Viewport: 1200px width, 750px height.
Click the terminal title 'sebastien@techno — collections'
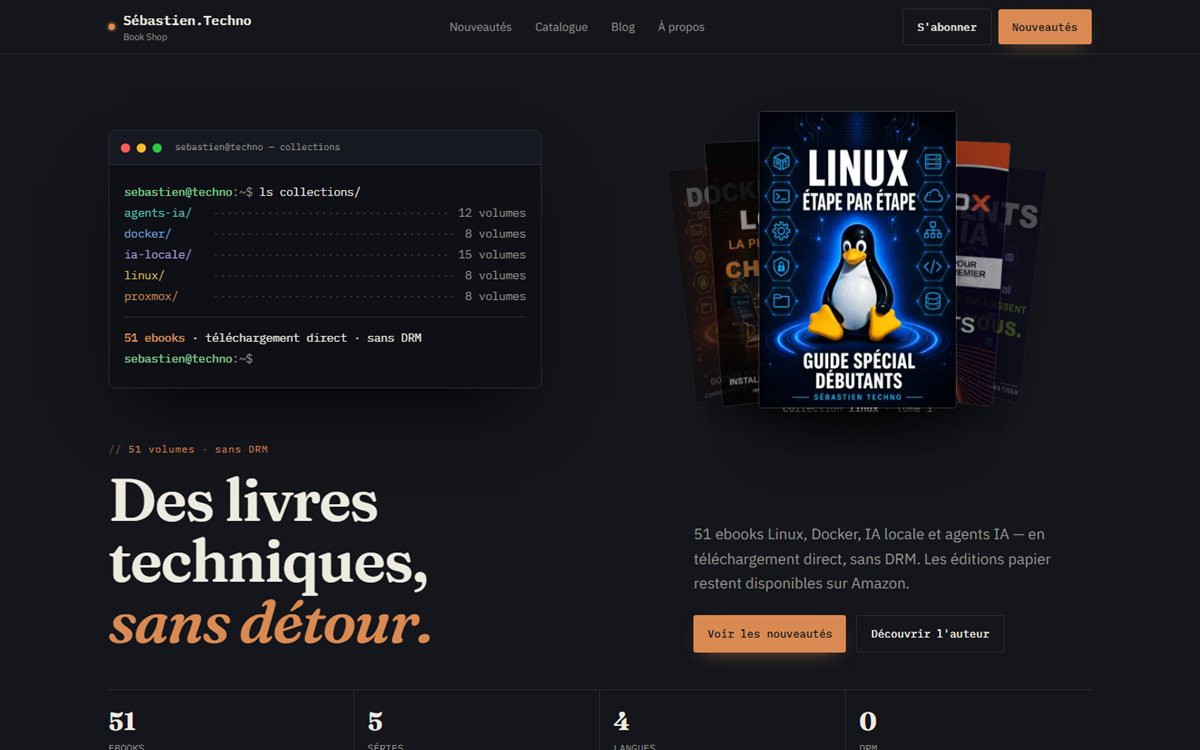[x=257, y=148]
